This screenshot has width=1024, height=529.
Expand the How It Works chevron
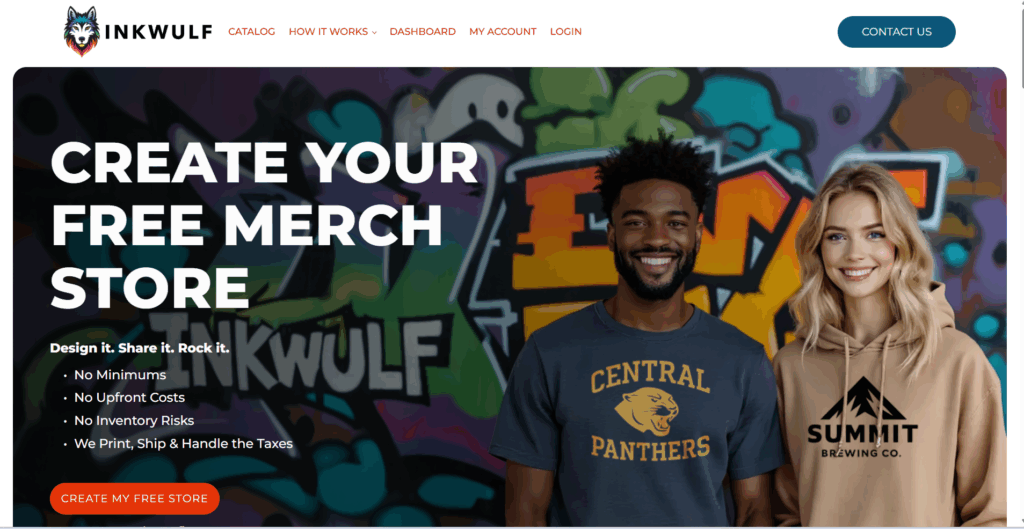(x=374, y=32)
